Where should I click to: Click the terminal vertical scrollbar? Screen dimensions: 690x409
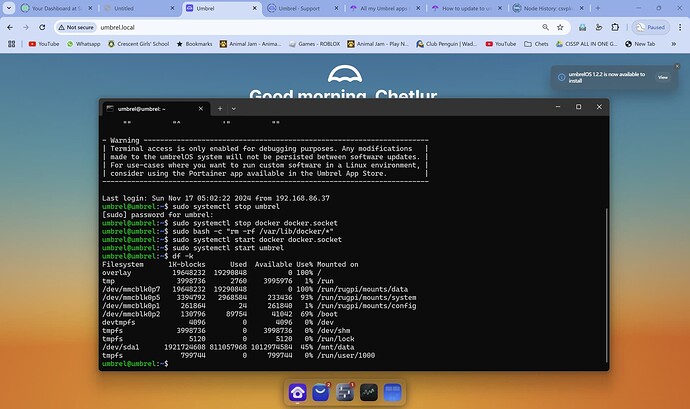[x=606, y=285]
